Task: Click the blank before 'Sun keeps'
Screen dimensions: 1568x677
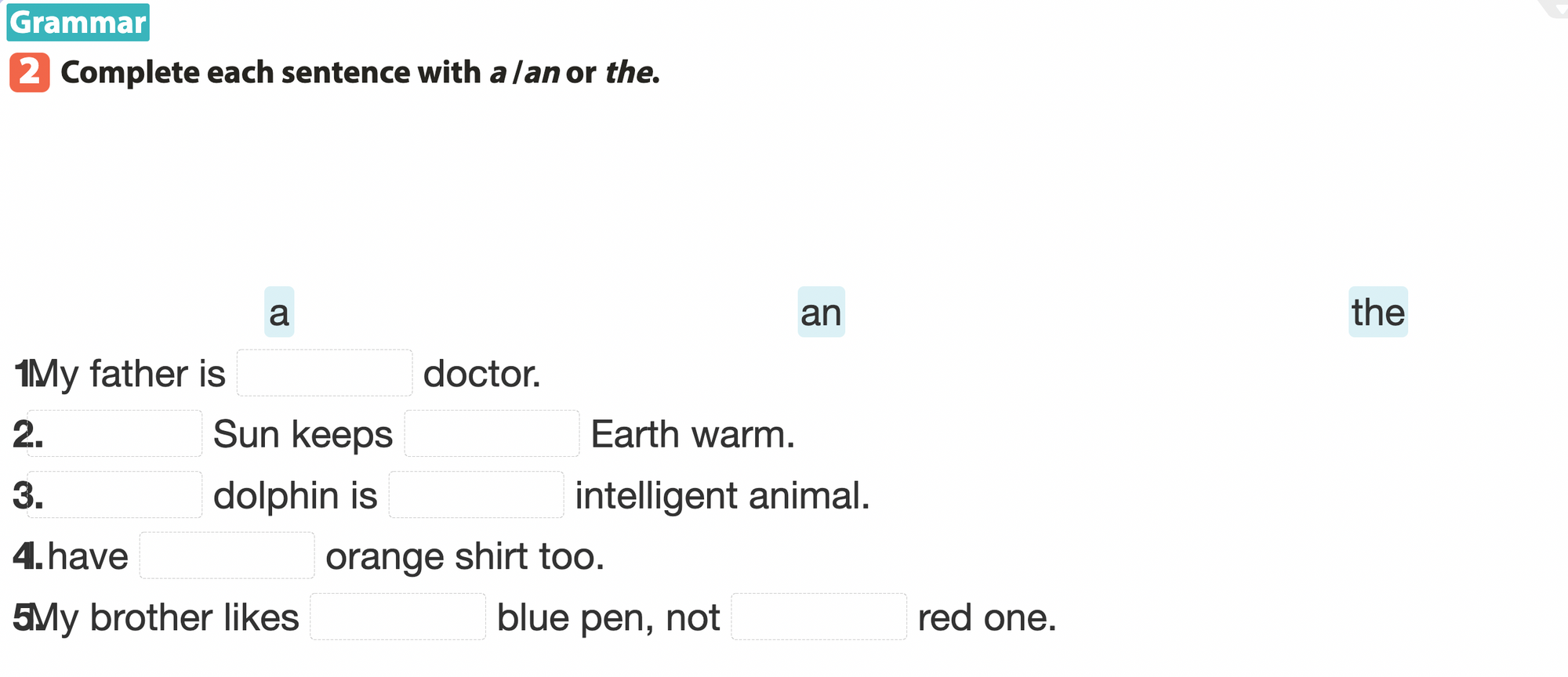Action: pyautogui.click(x=115, y=434)
